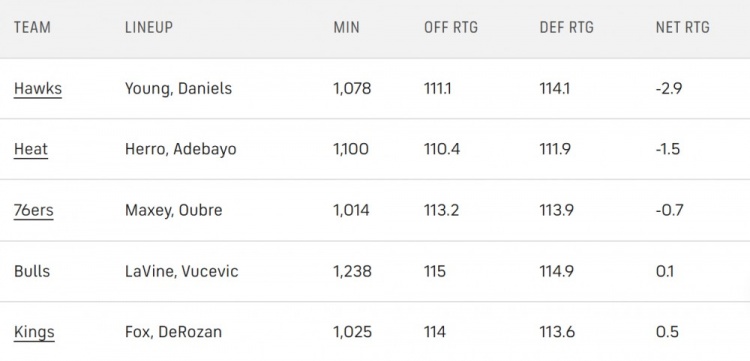Open the Kings team link
Viewport: 750px width, 361px height.
34,332
